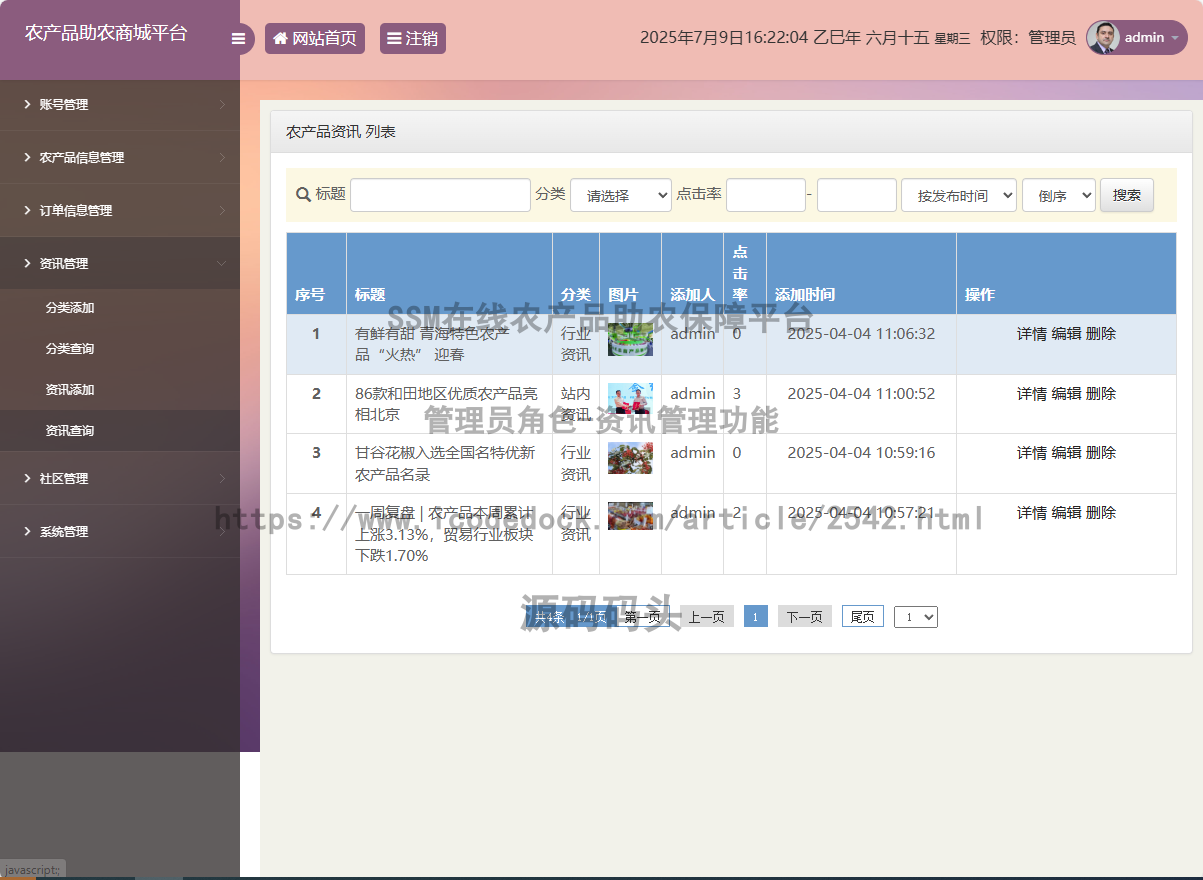Viewport: 1203px width, 880px height.
Task: Expand the 农产品信息管理 sidebar menu
Action: click(120, 157)
